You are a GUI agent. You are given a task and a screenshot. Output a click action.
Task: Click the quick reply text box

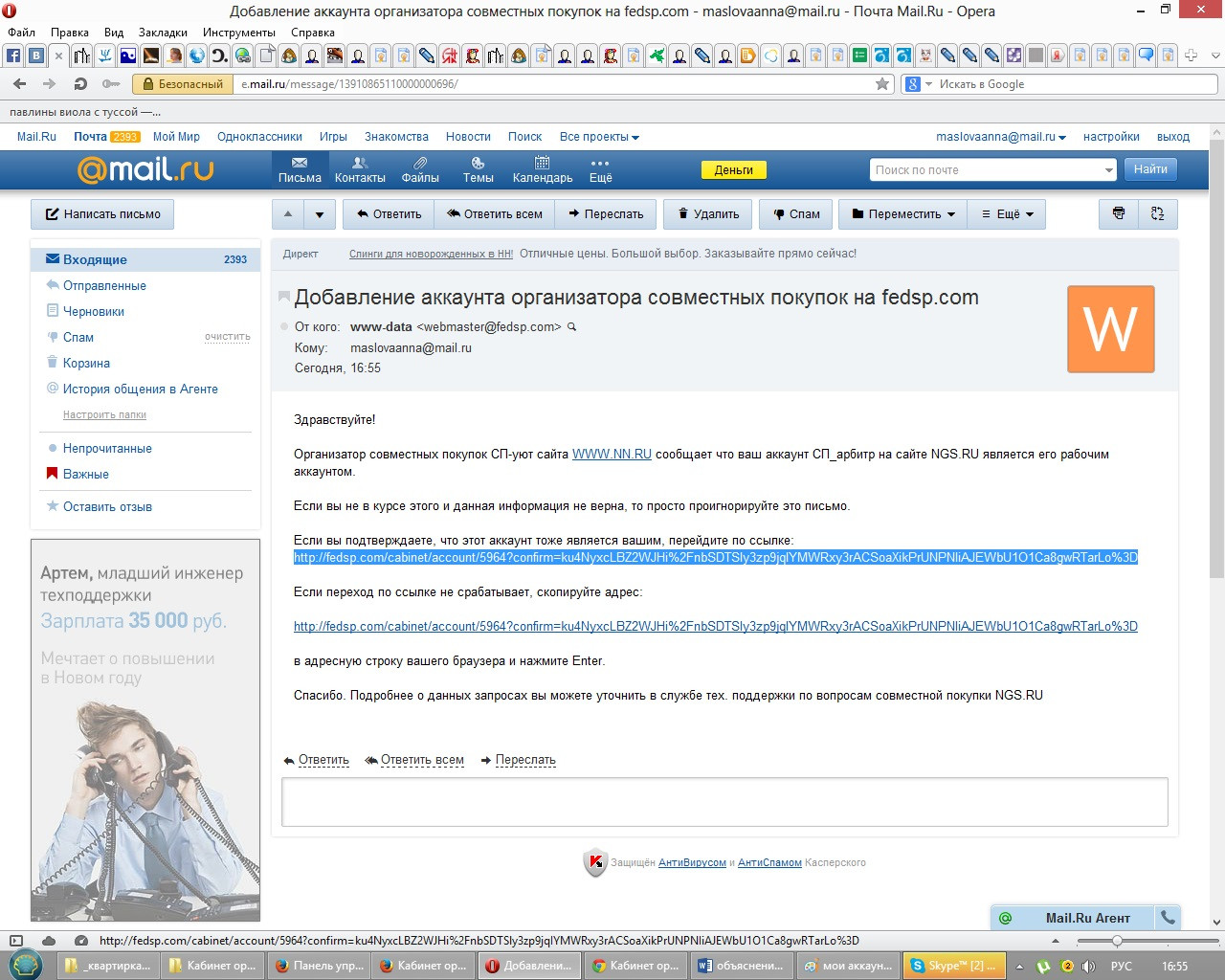point(724,802)
